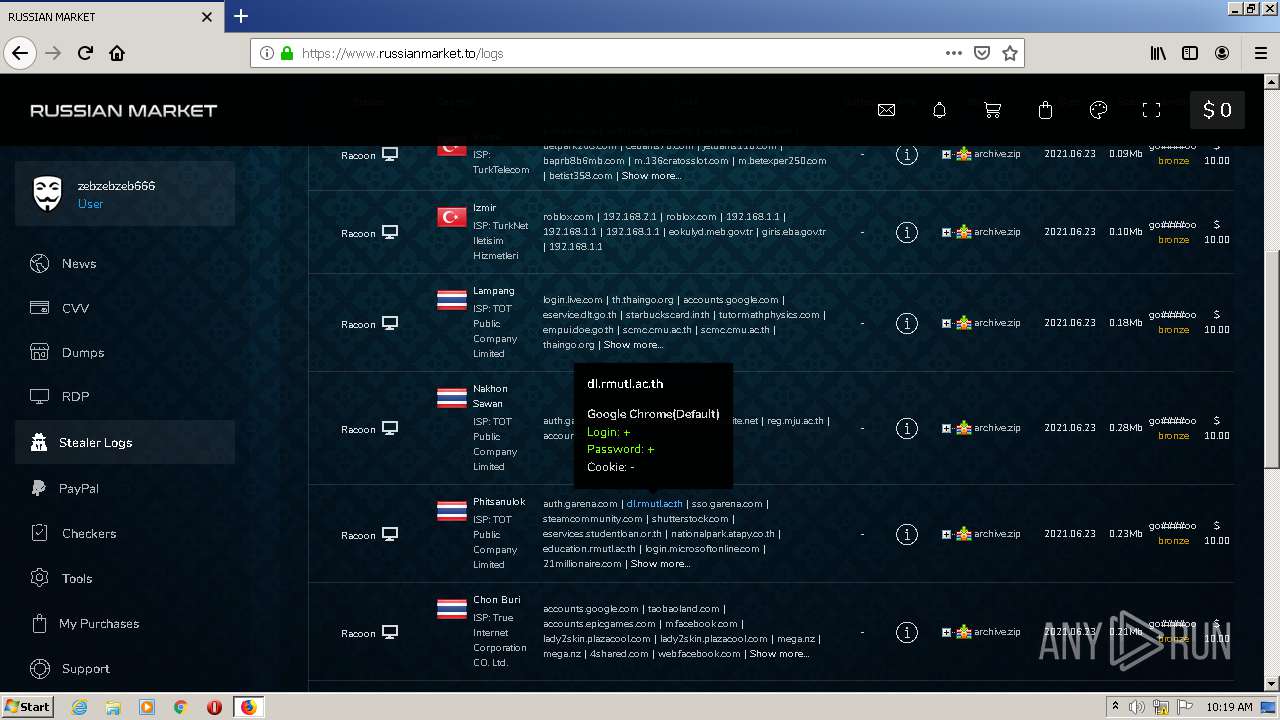The width and height of the screenshot is (1280, 720).
Task: Click the $ 0 balance button
Action: 1217,110
